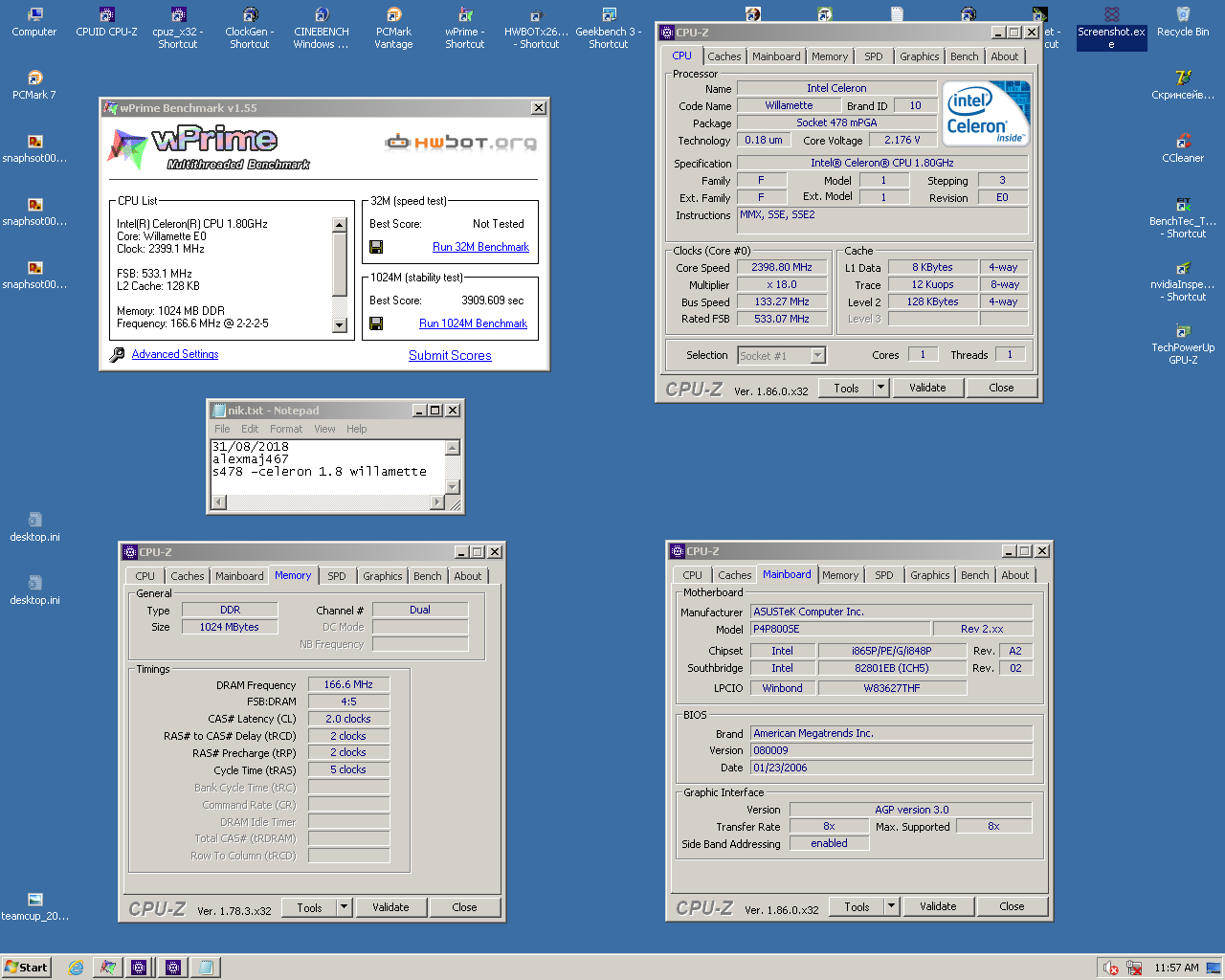Screen dimensions: 1225x980
Task: Open the Socket #1 selection dropdown
Action: 817,356
